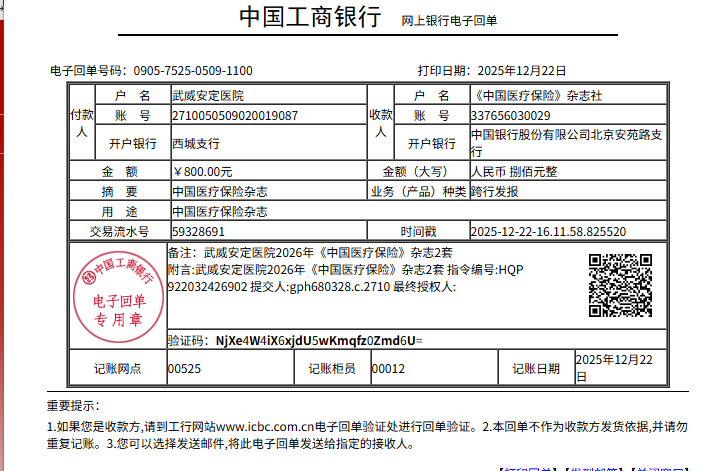Click the business type 跨行发报 cell
This screenshot has height=471, width=710.
(x=494, y=191)
